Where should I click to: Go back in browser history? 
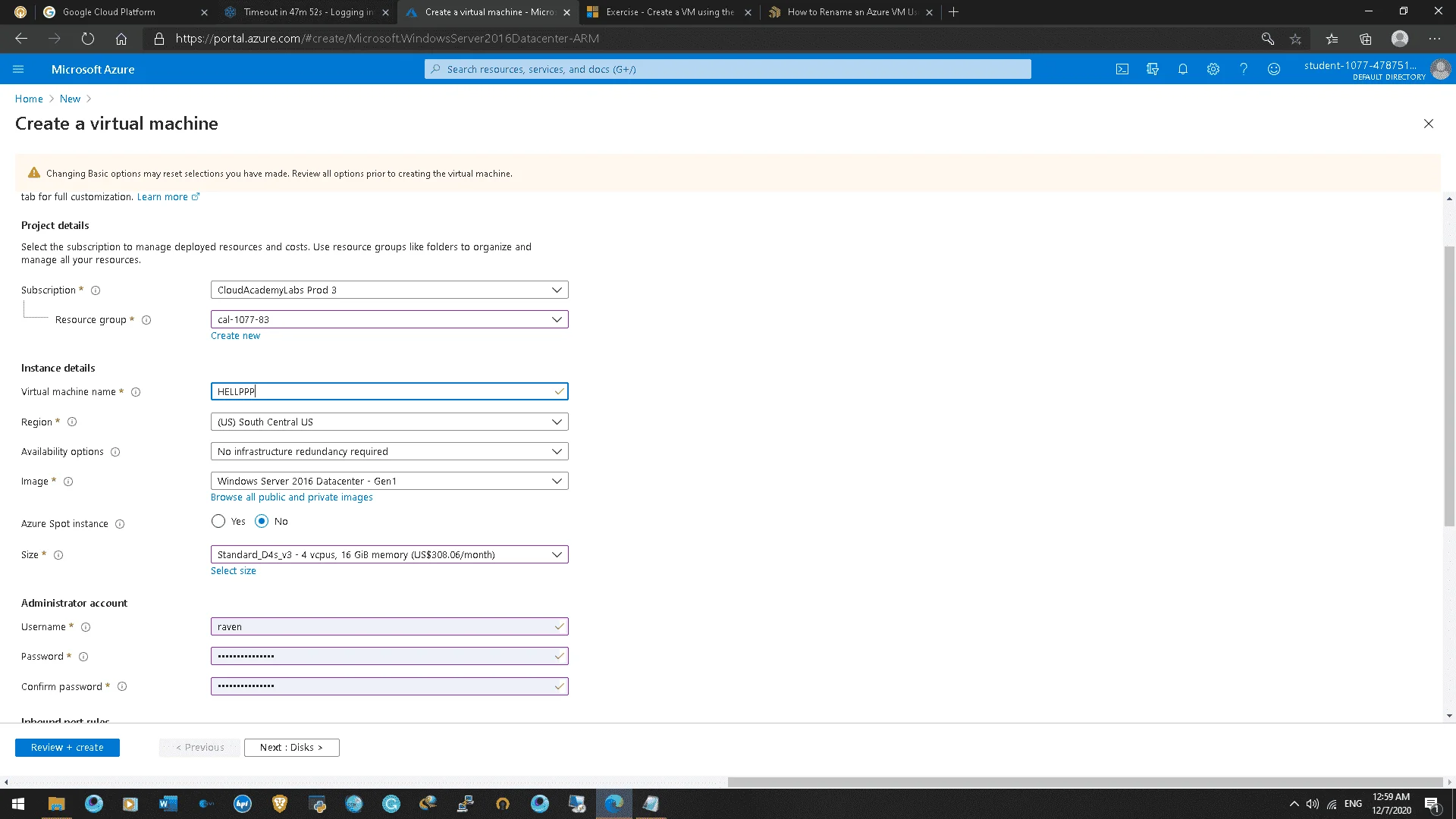[x=21, y=39]
